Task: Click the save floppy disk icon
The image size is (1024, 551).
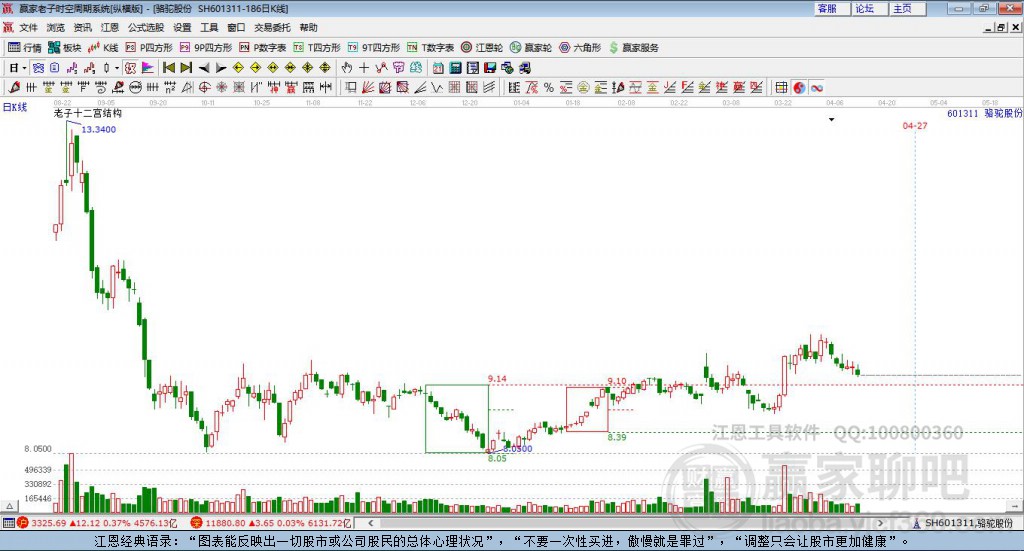Action: (x=490, y=68)
